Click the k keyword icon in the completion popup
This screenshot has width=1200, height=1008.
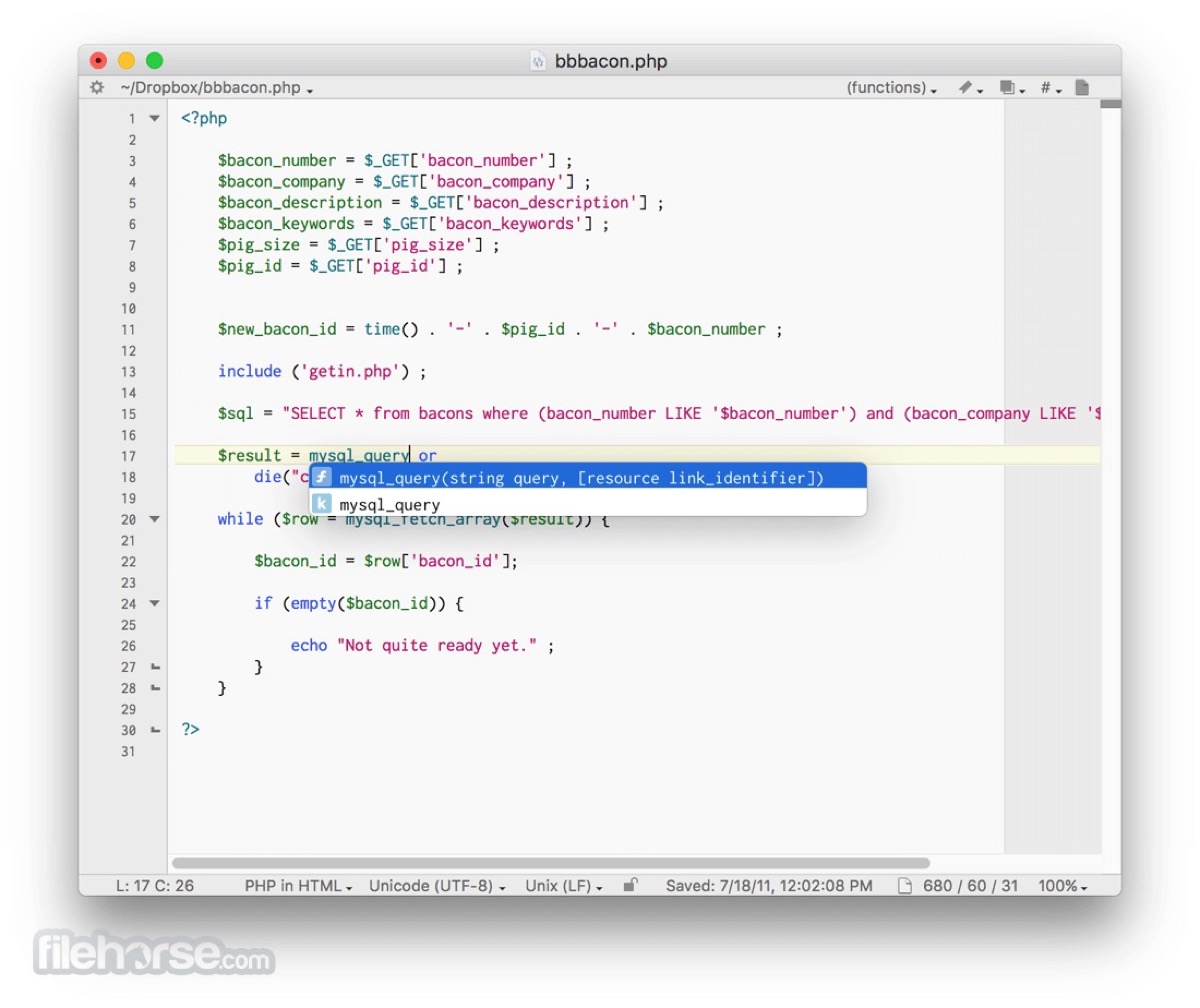(321, 503)
